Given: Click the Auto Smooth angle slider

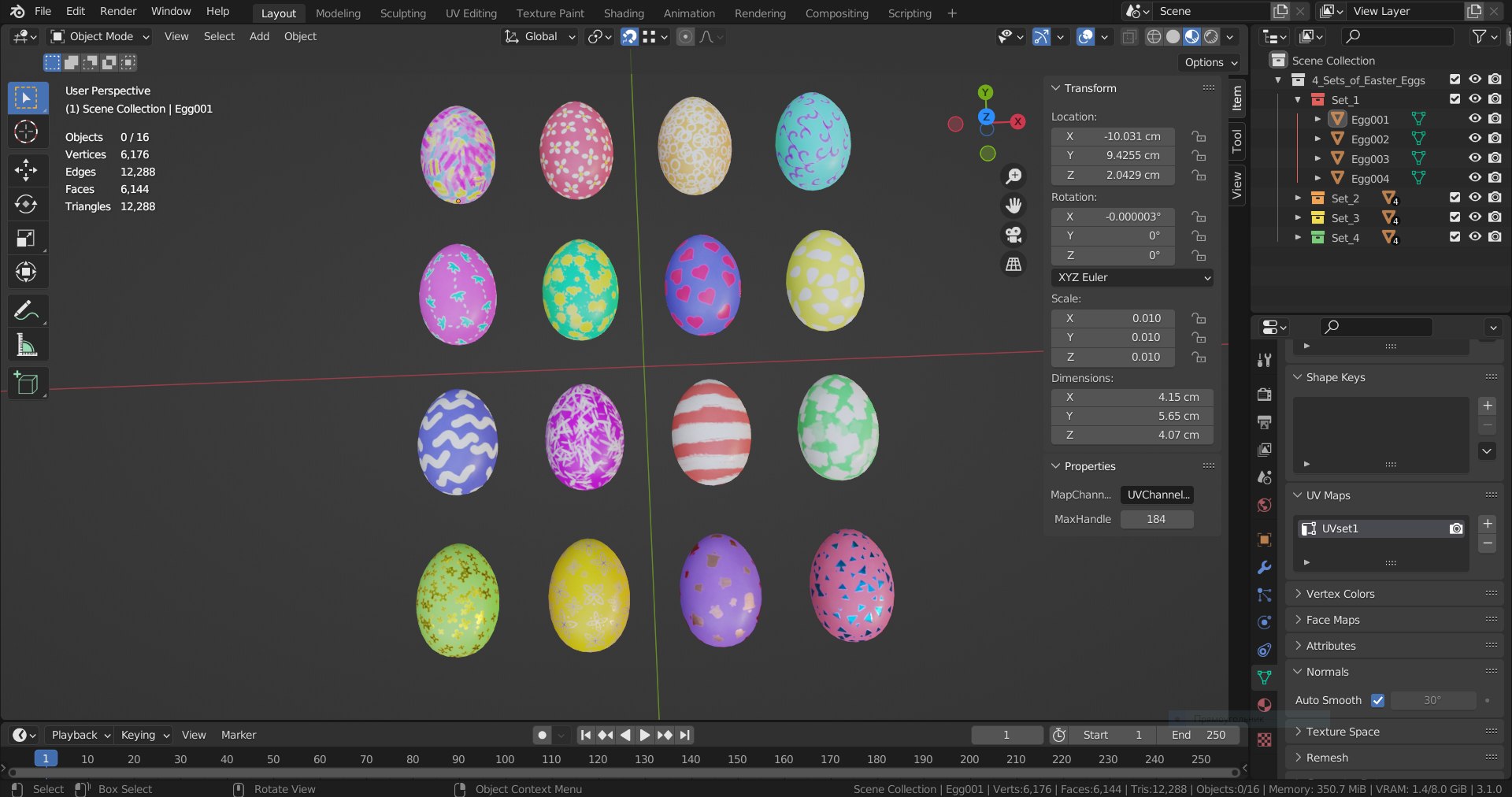Looking at the screenshot, I should pos(1432,700).
